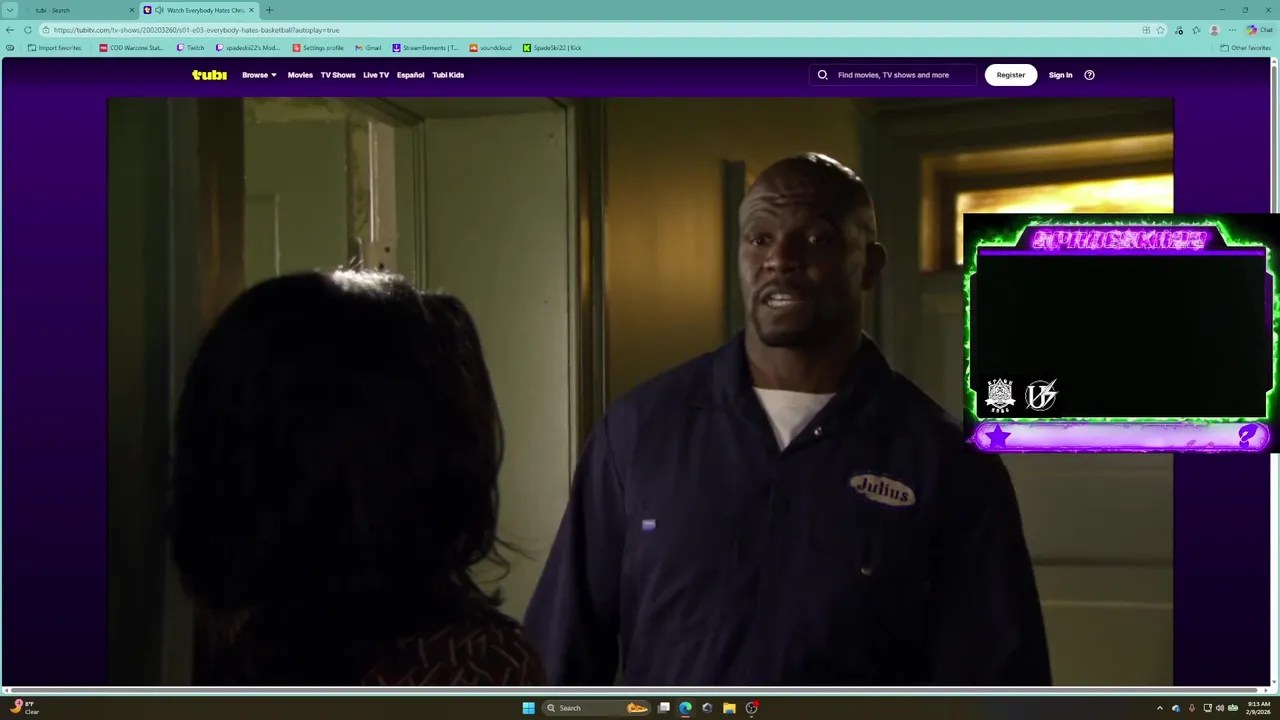Click the microphone tray icon

pos(1191,708)
